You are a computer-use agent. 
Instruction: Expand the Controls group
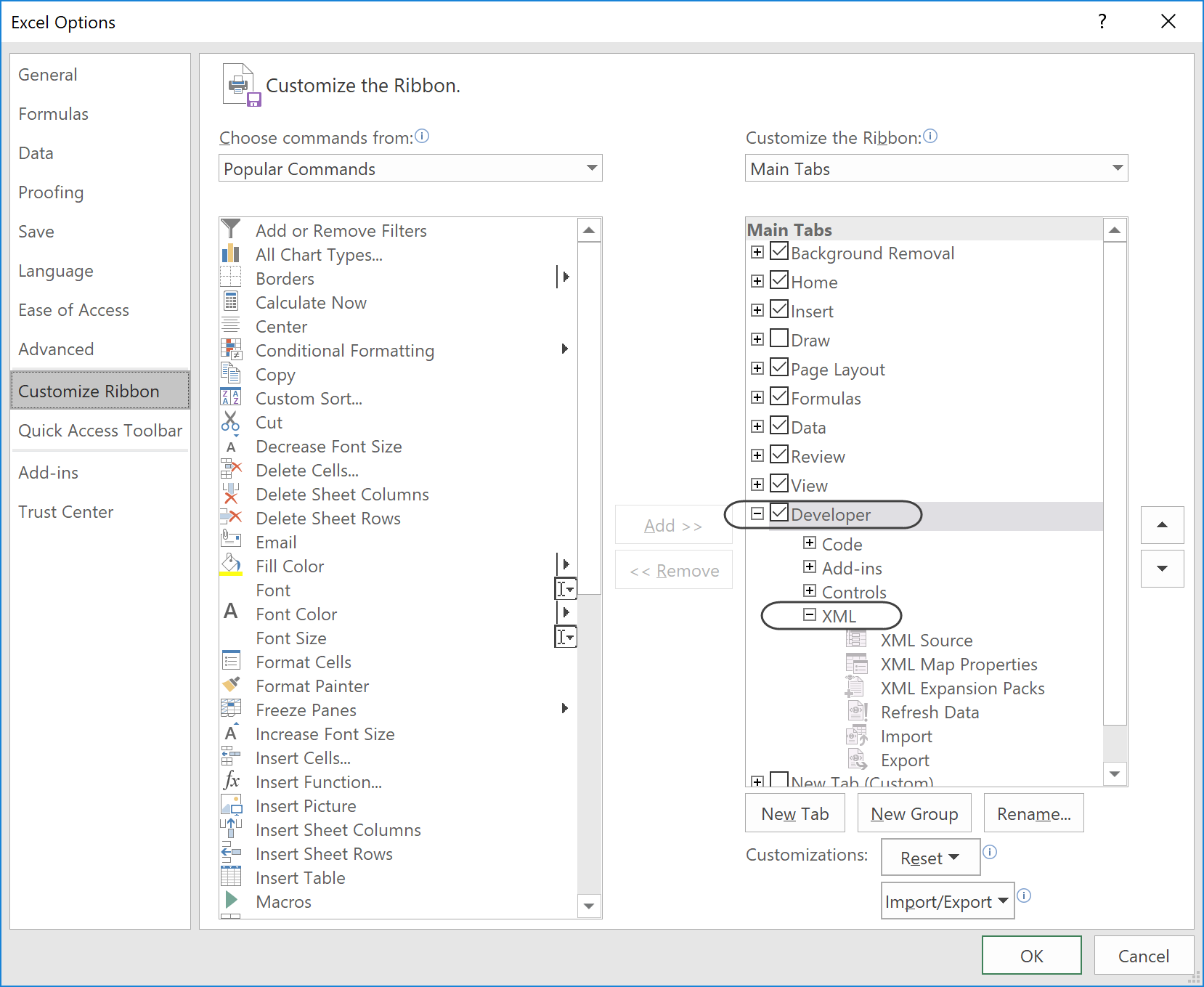(810, 590)
